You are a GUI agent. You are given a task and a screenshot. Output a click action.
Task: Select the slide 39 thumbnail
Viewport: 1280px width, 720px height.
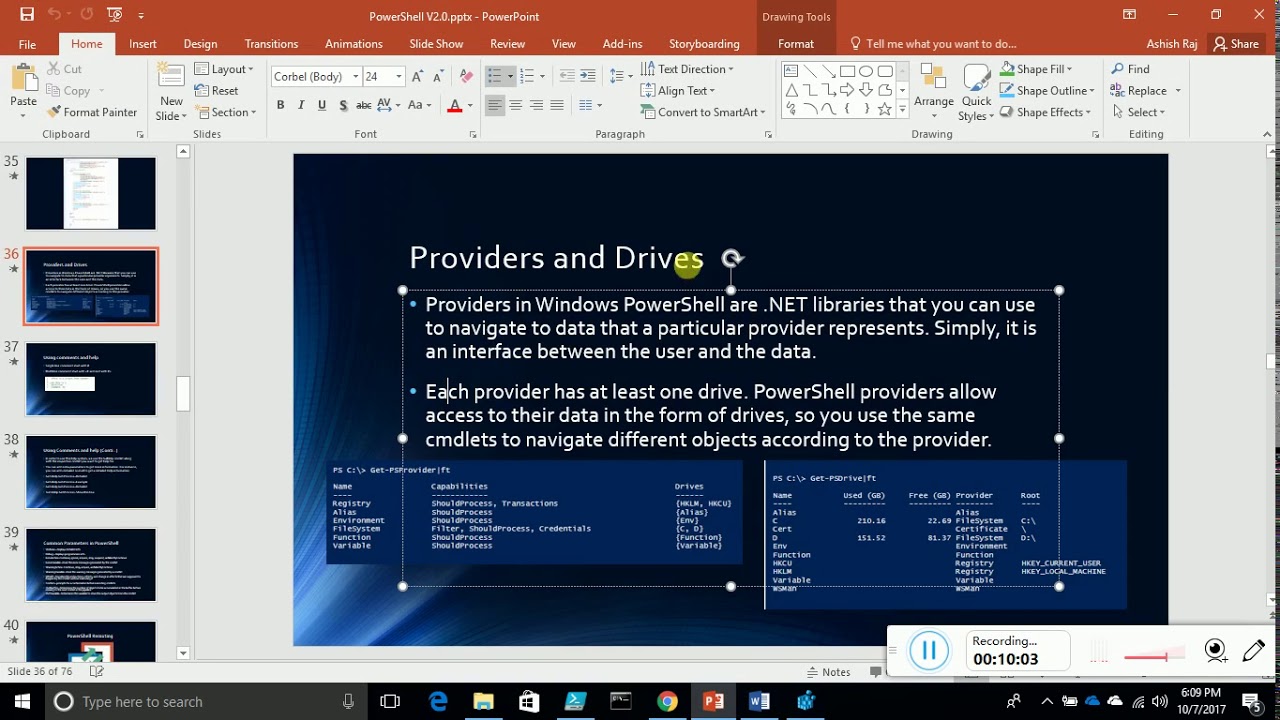pyautogui.click(x=91, y=565)
